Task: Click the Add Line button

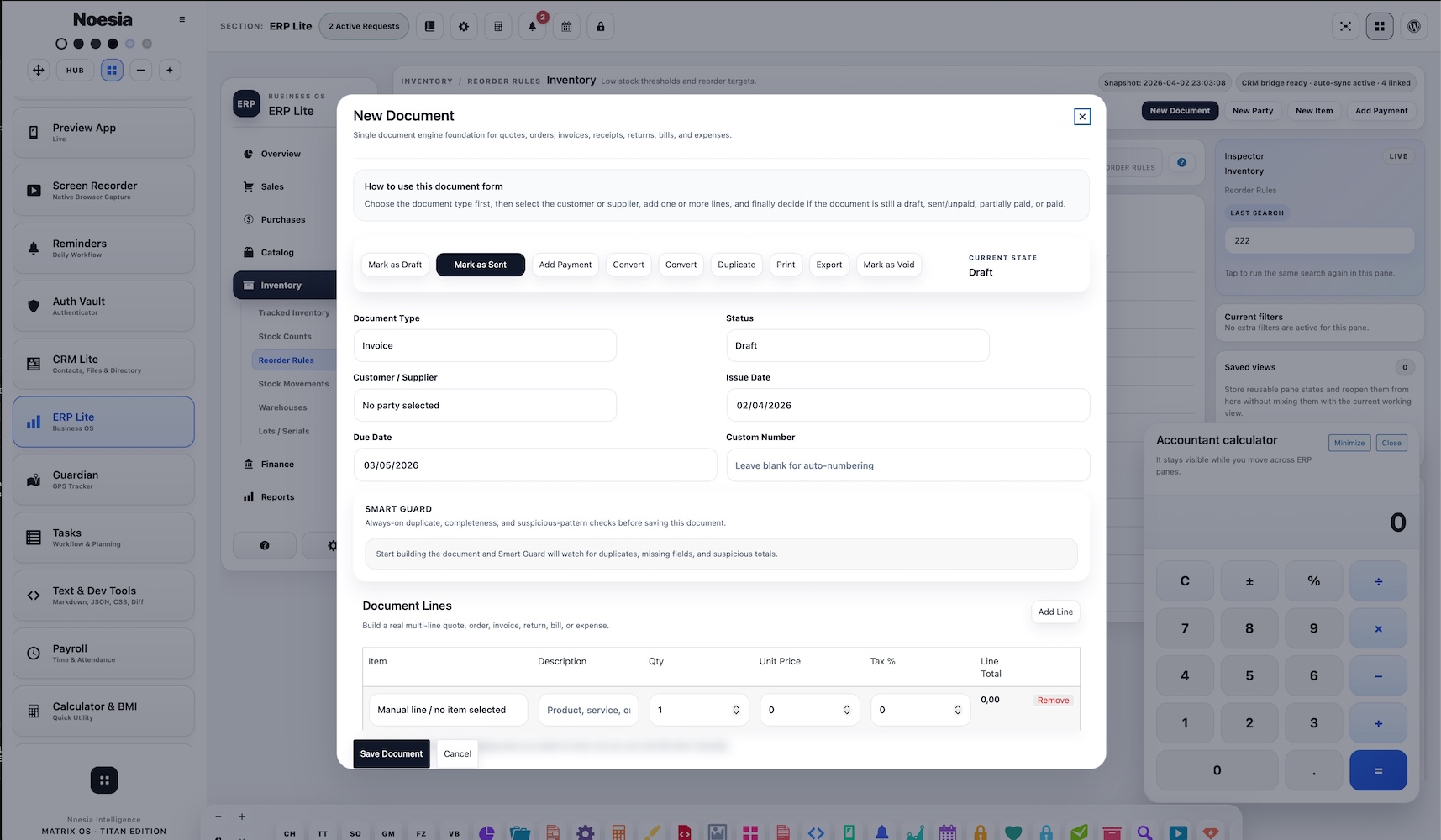Action: [1055, 612]
